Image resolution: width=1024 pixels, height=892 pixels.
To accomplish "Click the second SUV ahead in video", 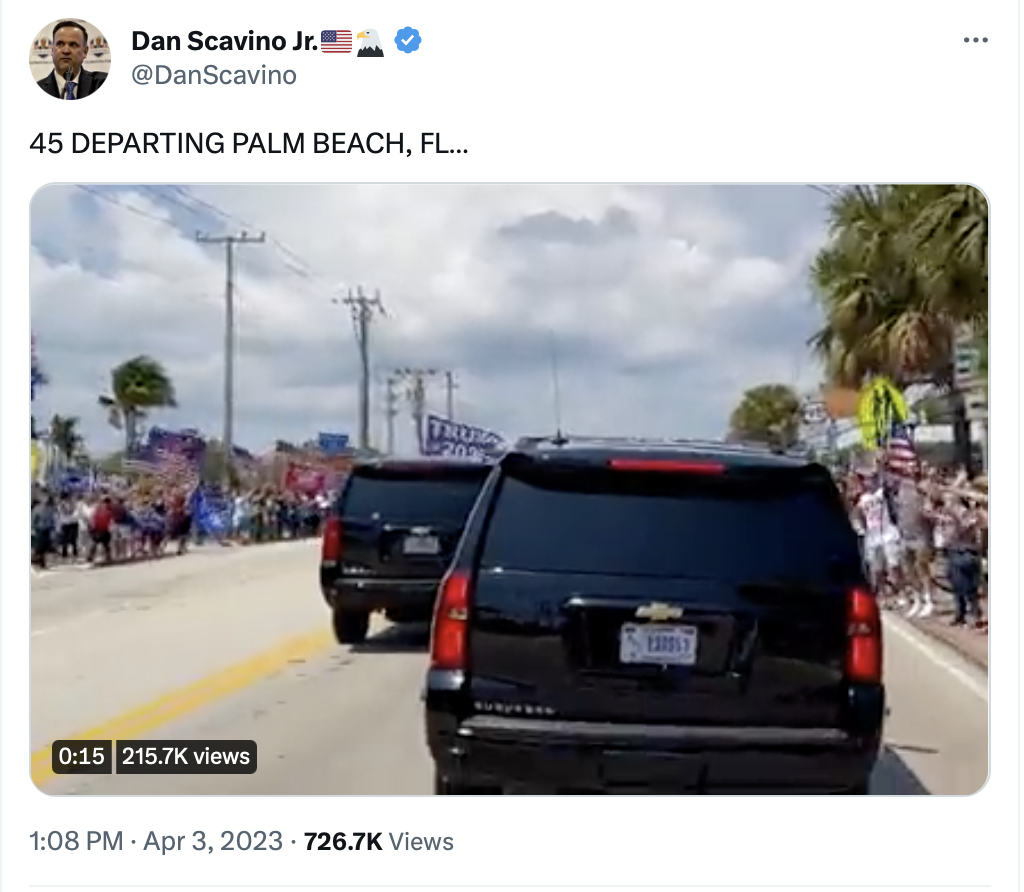I will pyautogui.click(x=398, y=549).
